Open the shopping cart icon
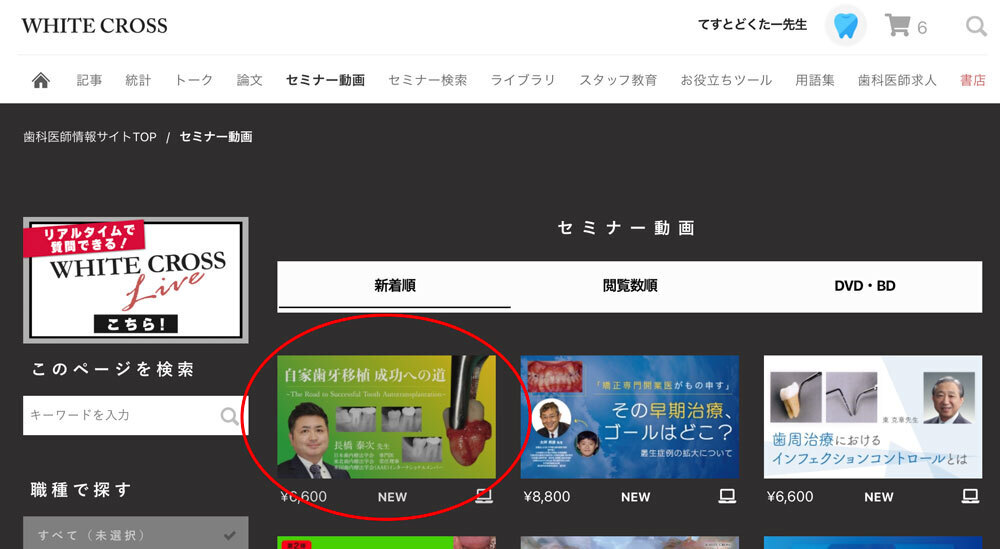Image resolution: width=1000 pixels, height=549 pixels. tap(897, 26)
